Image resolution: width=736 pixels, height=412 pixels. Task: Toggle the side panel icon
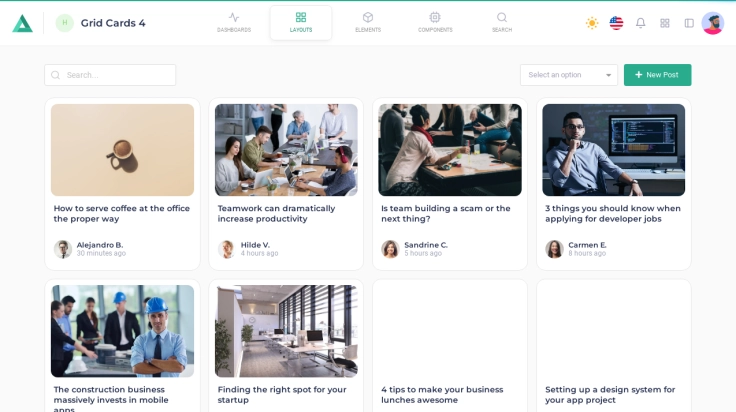click(x=689, y=23)
